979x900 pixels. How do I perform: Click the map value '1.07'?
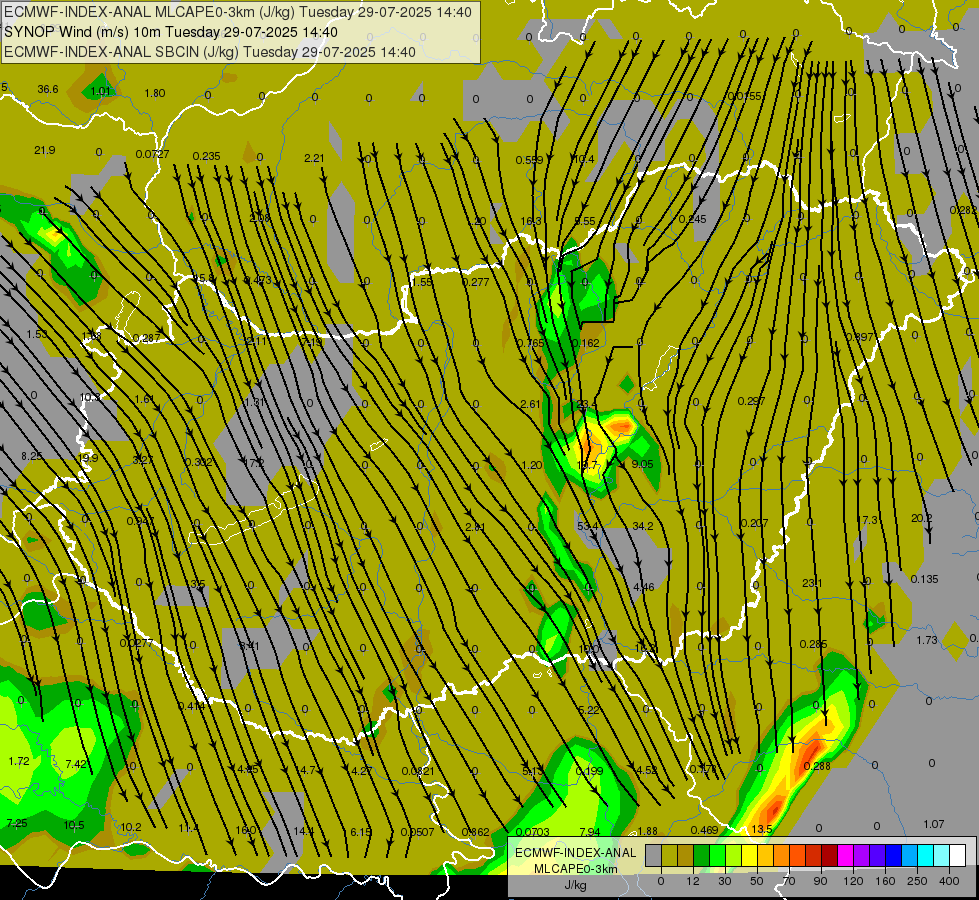pyautogui.click(x=934, y=824)
